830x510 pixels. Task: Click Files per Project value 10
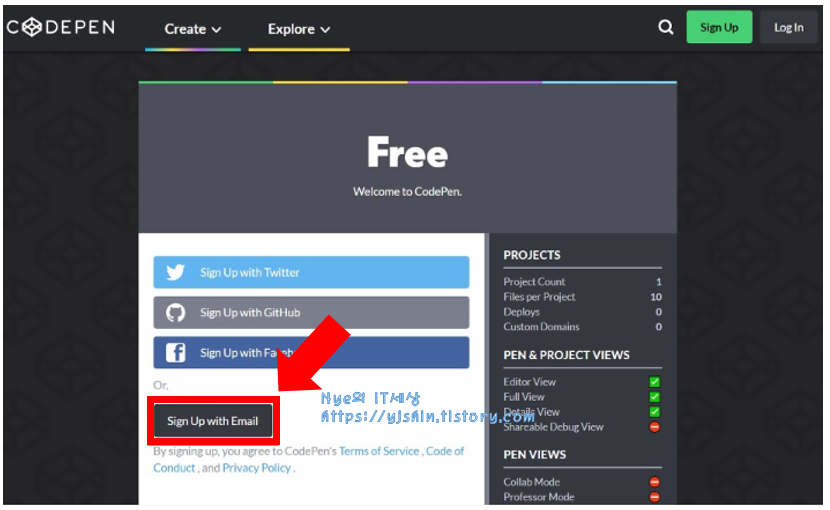tap(656, 297)
